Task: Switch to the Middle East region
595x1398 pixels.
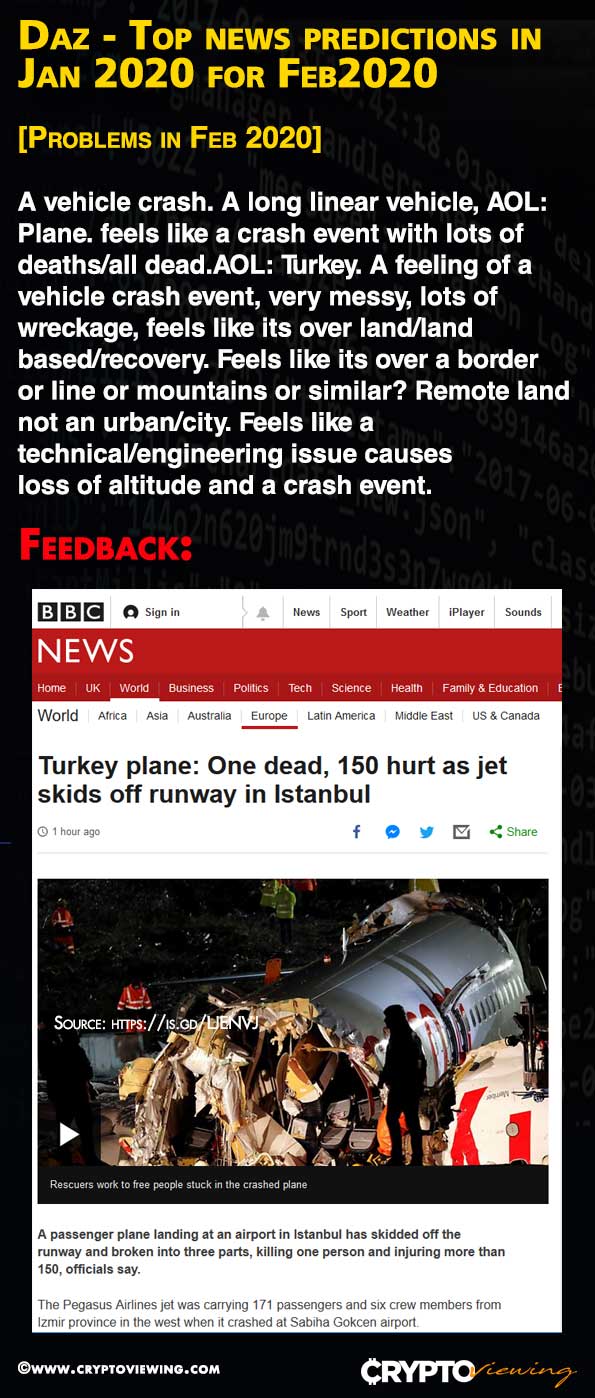Action: pos(424,716)
